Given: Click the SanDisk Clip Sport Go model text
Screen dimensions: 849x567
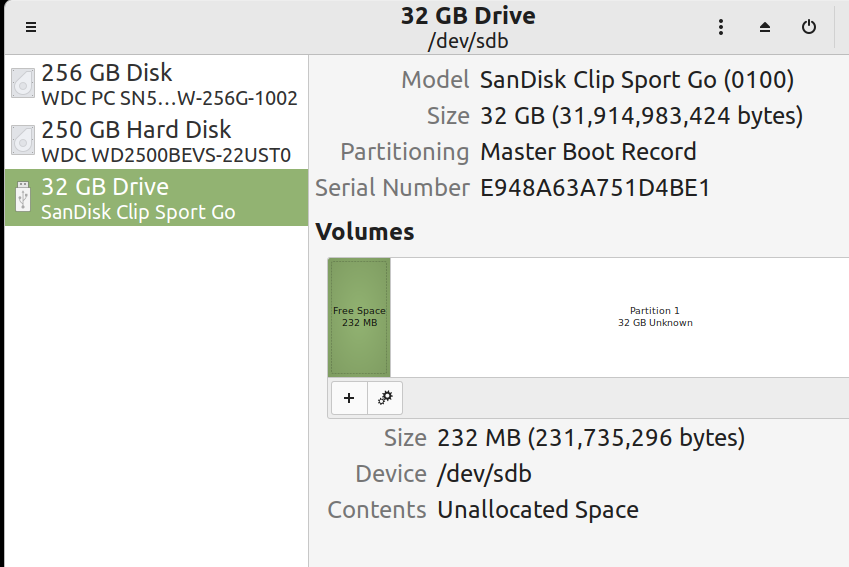Looking at the screenshot, I should pyautogui.click(x=637, y=80).
